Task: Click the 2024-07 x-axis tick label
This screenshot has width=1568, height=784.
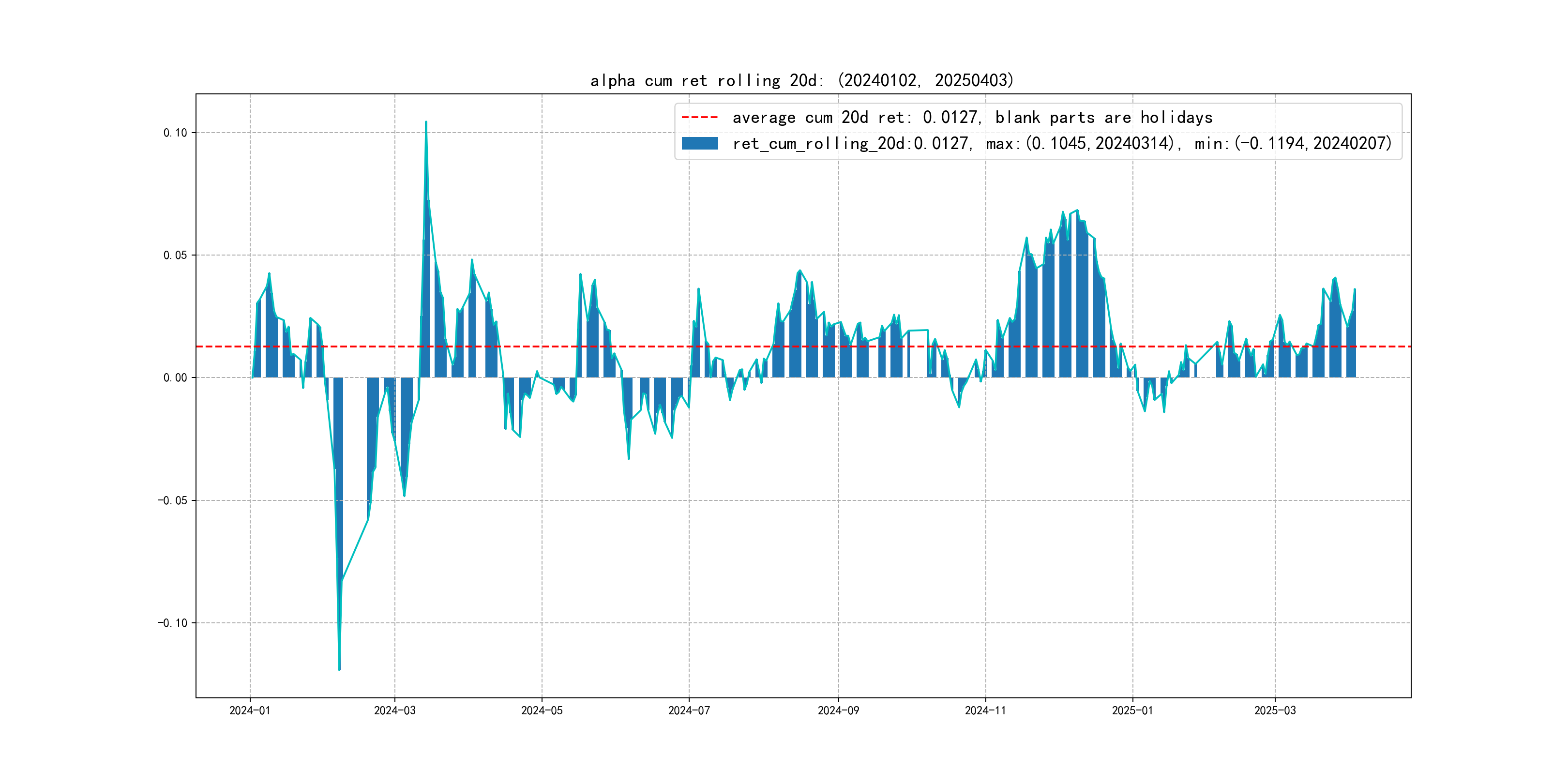Action: click(689, 710)
